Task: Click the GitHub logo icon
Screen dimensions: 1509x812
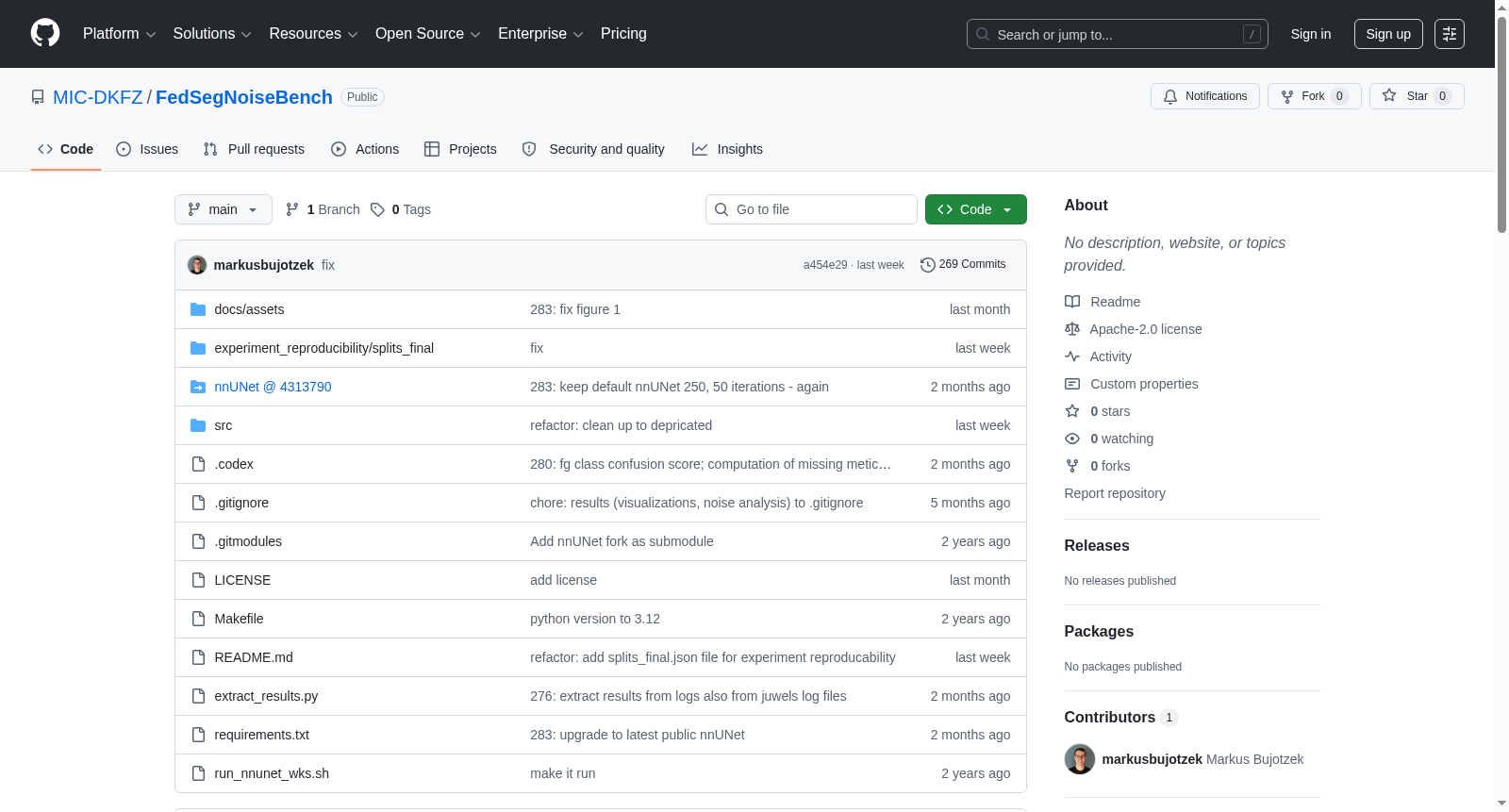Action: pos(45,33)
